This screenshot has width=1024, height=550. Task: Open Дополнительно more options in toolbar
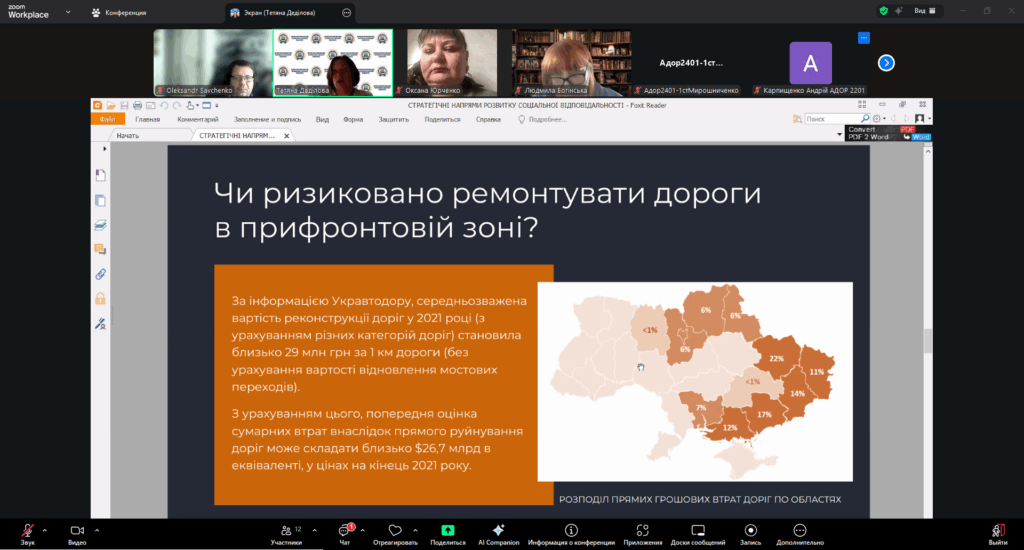[x=799, y=533]
